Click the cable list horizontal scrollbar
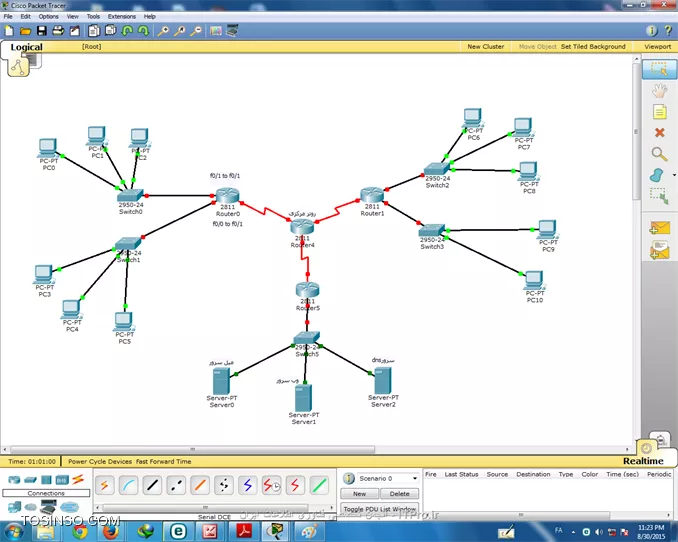Viewport: 678px width, 542px height. point(205,507)
